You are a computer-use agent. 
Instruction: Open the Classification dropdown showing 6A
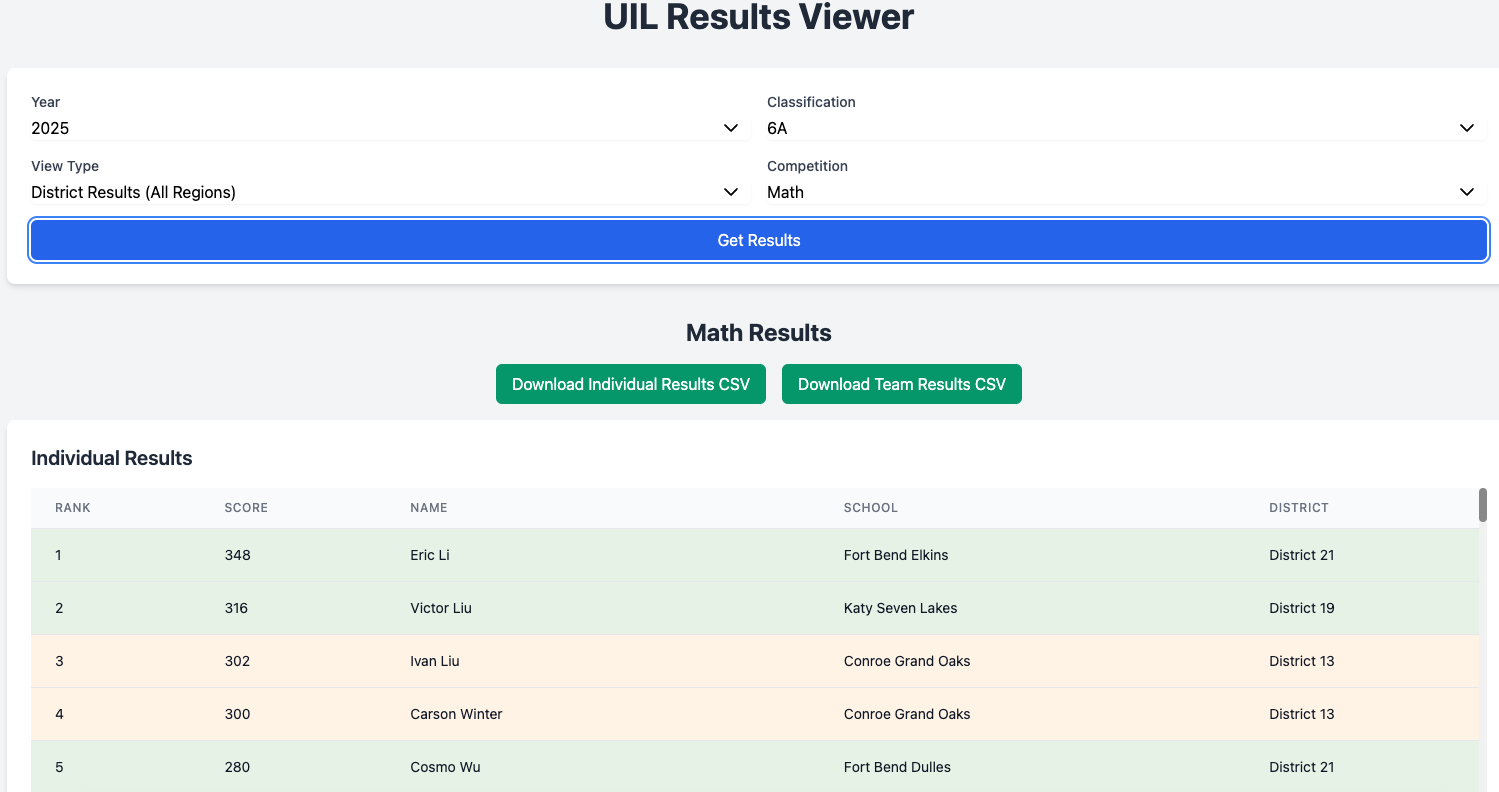1126,128
